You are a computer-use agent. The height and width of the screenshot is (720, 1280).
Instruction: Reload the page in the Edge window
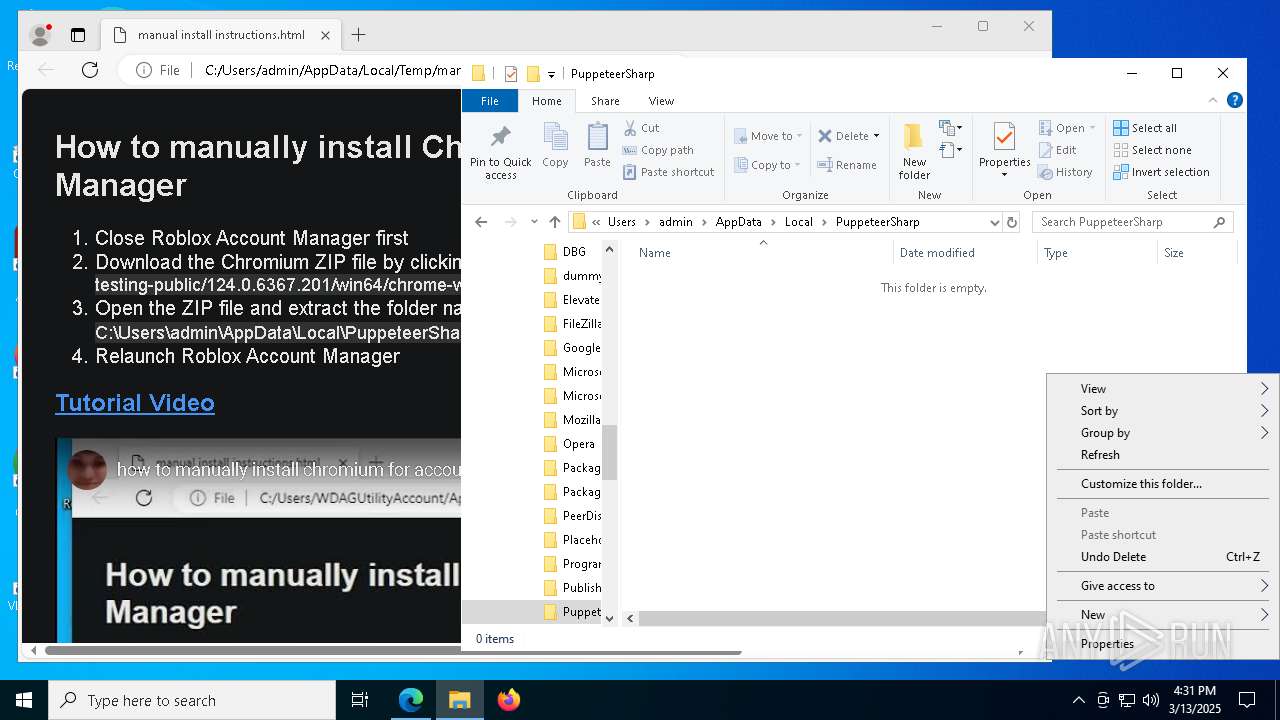coord(90,70)
